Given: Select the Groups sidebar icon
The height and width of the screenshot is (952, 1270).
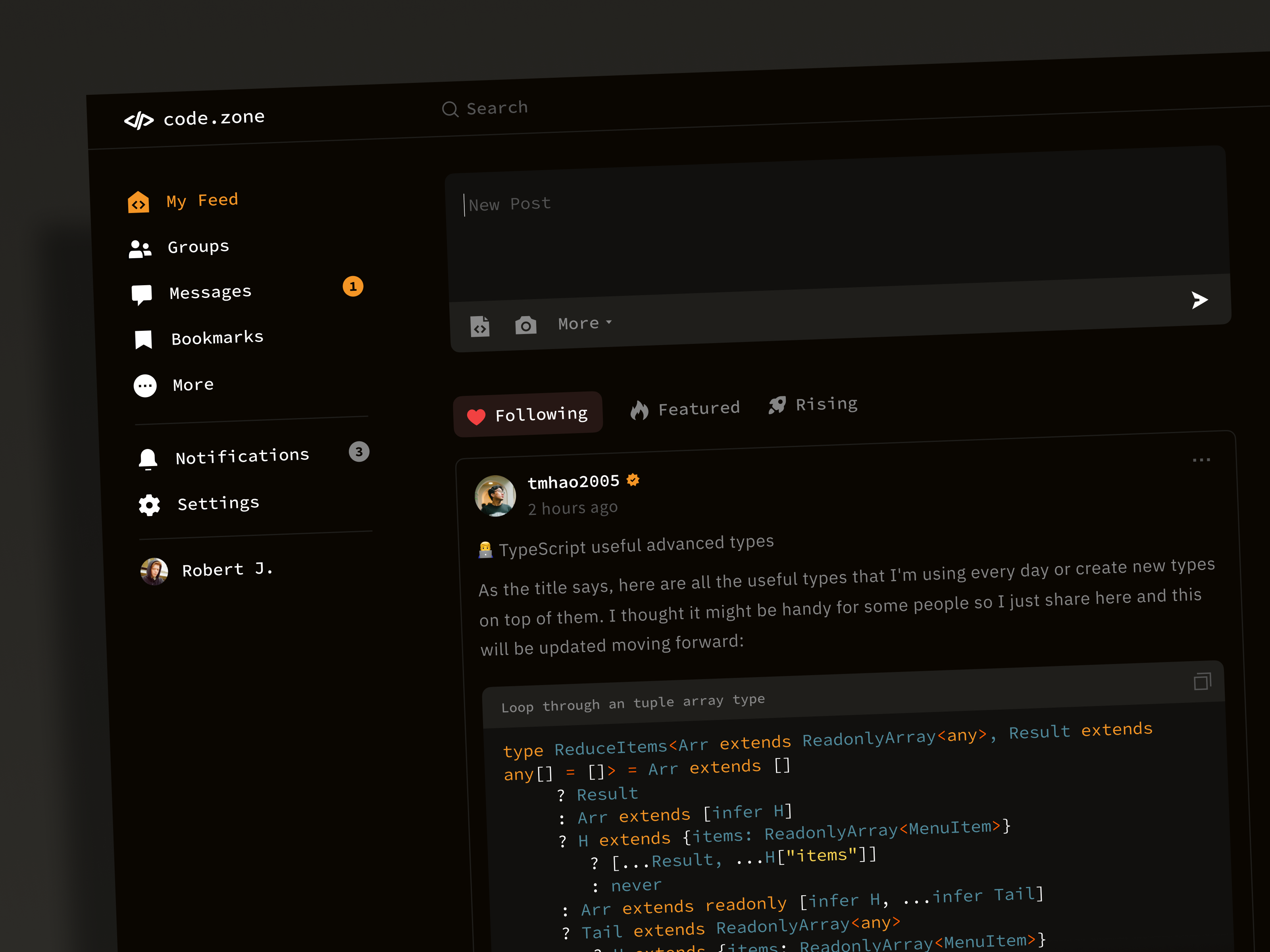Looking at the screenshot, I should click(140, 248).
